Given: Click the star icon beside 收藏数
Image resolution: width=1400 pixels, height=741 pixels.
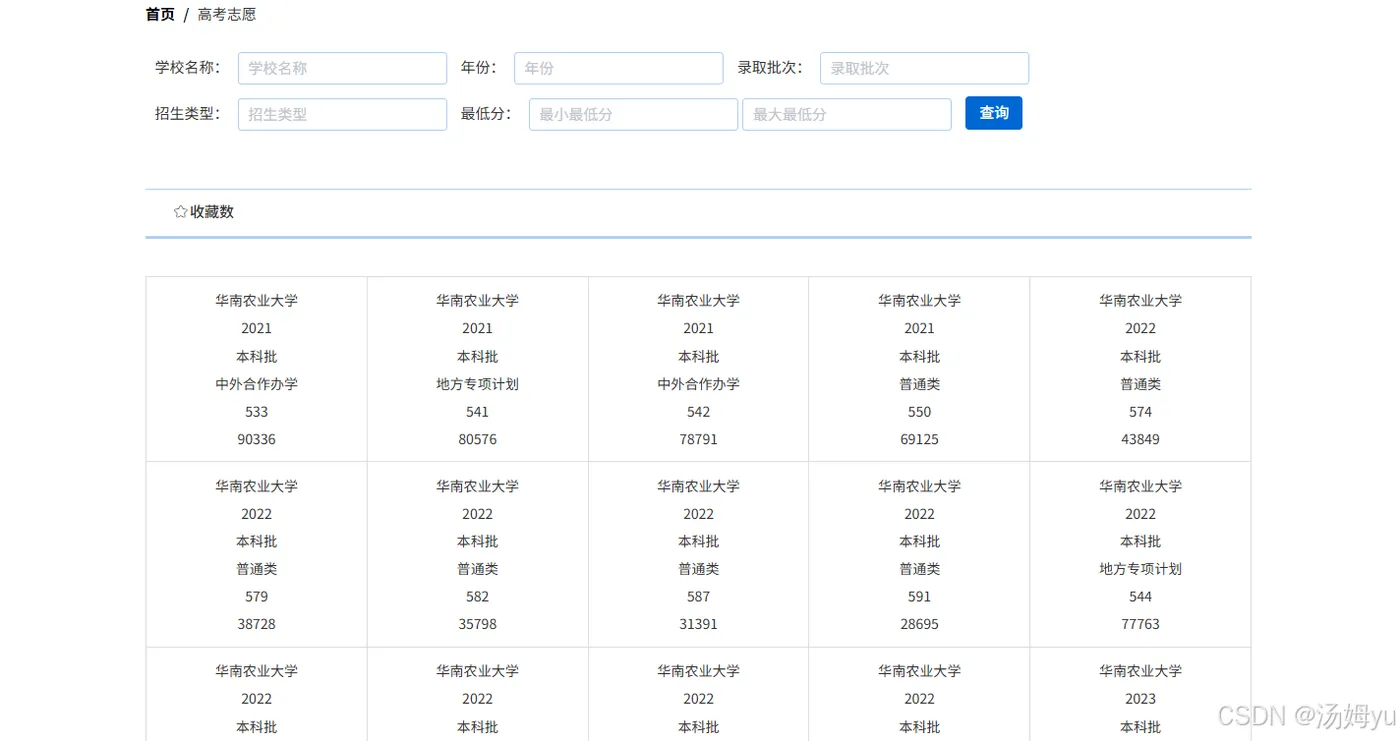Looking at the screenshot, I should tap(180, 212).
